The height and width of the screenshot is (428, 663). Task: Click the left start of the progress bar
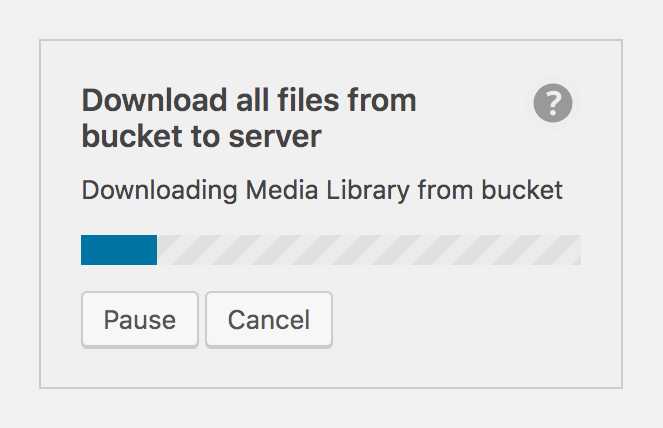86,250
